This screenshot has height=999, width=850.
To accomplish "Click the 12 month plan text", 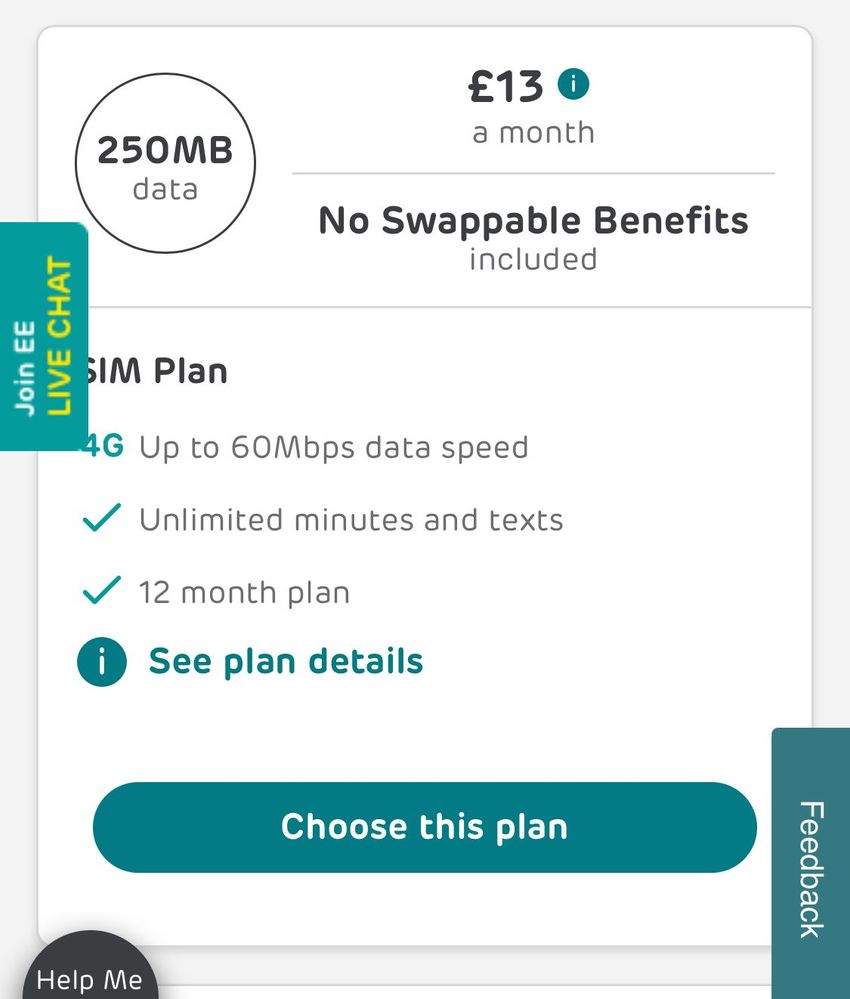I will point(244,592).
